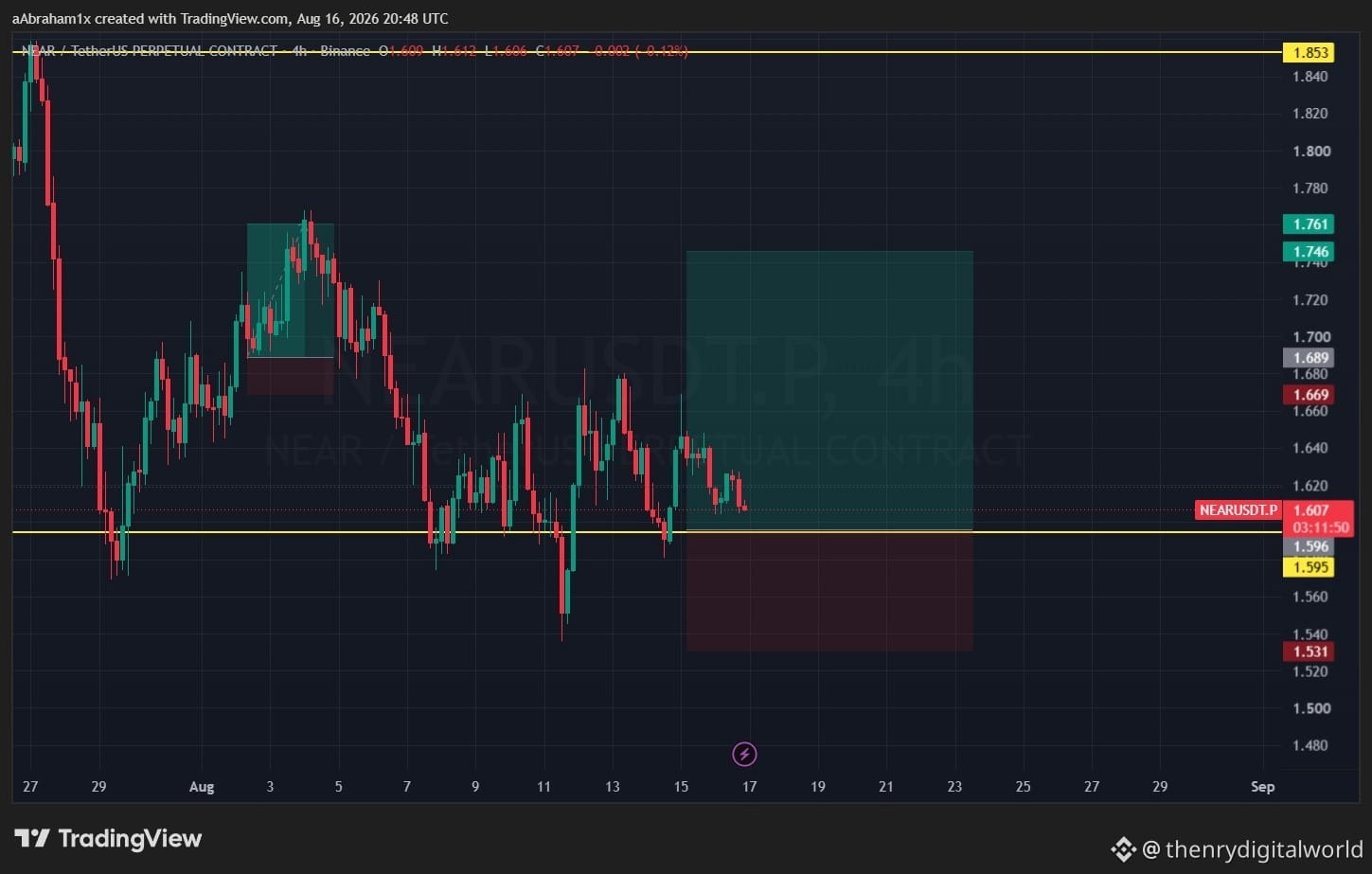
Task: Click the 1.660 price axis value
Action: 1311,411
